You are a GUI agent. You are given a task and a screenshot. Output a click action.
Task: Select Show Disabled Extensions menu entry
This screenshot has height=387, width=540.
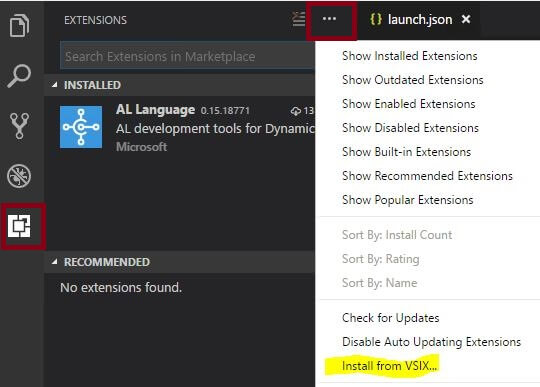coord(410,128)
